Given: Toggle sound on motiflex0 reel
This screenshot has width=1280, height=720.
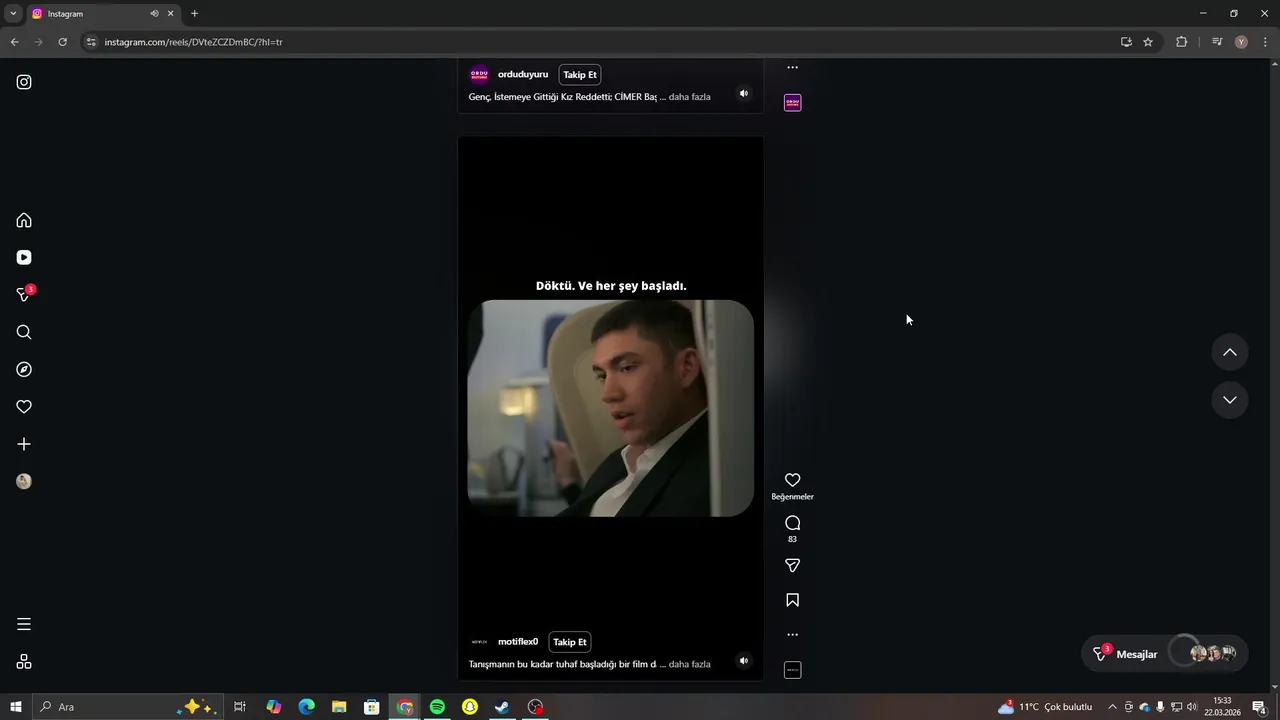Looking at the screenshot, I should coord(743,660).
